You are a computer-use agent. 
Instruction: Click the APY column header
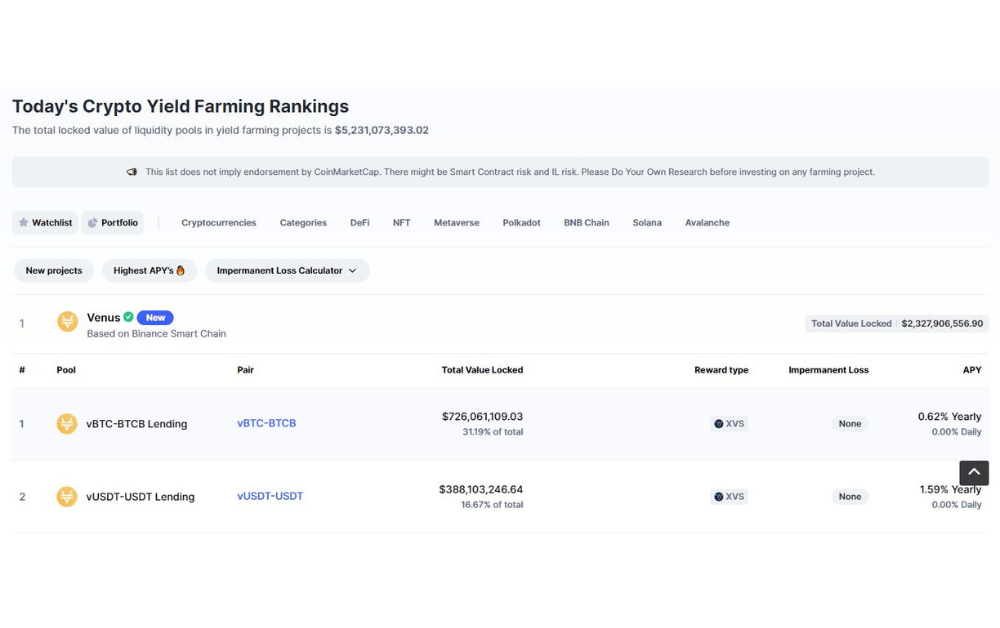point(972,370)
